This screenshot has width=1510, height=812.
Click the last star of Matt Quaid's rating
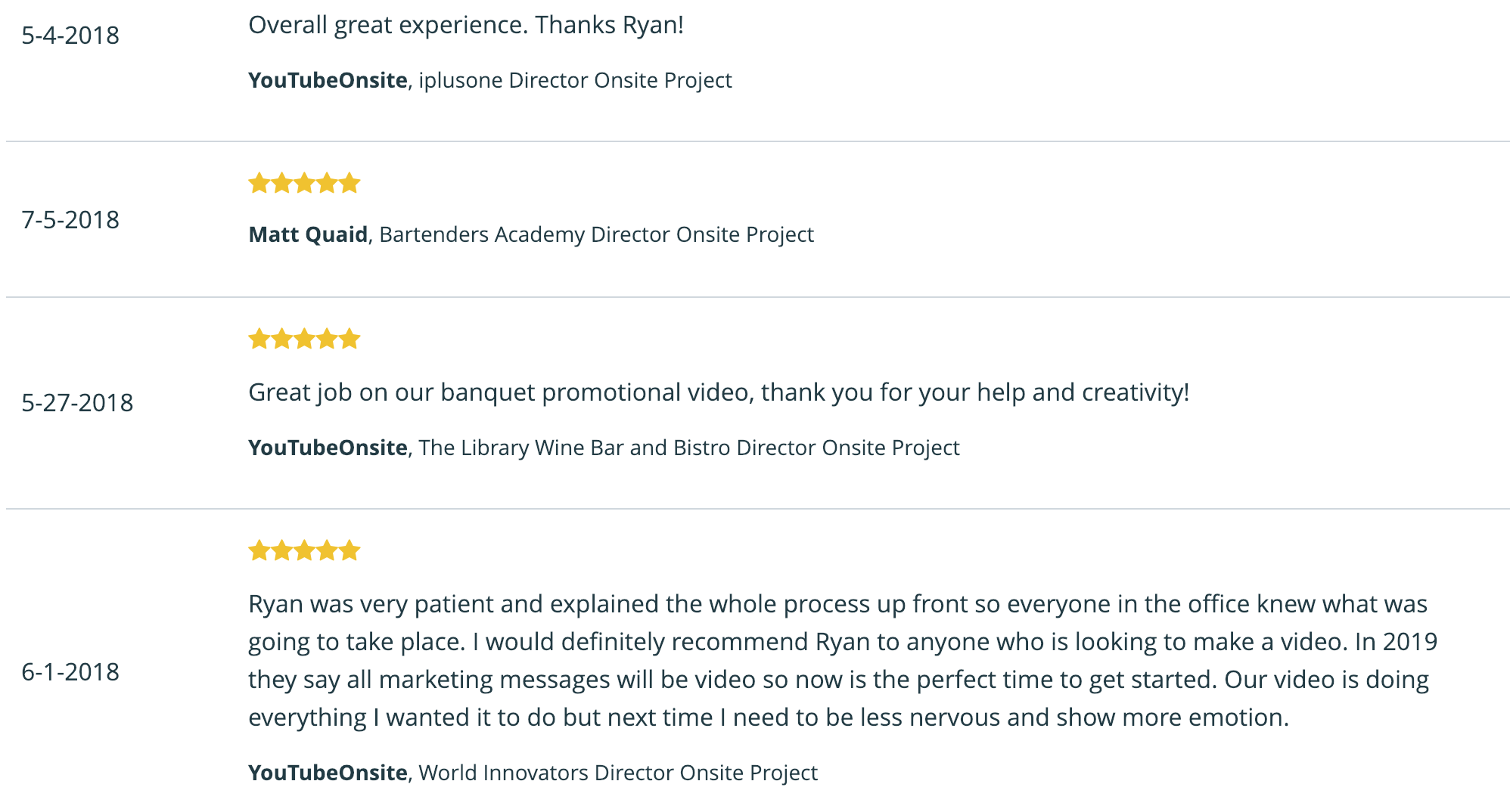pos(350,183)
